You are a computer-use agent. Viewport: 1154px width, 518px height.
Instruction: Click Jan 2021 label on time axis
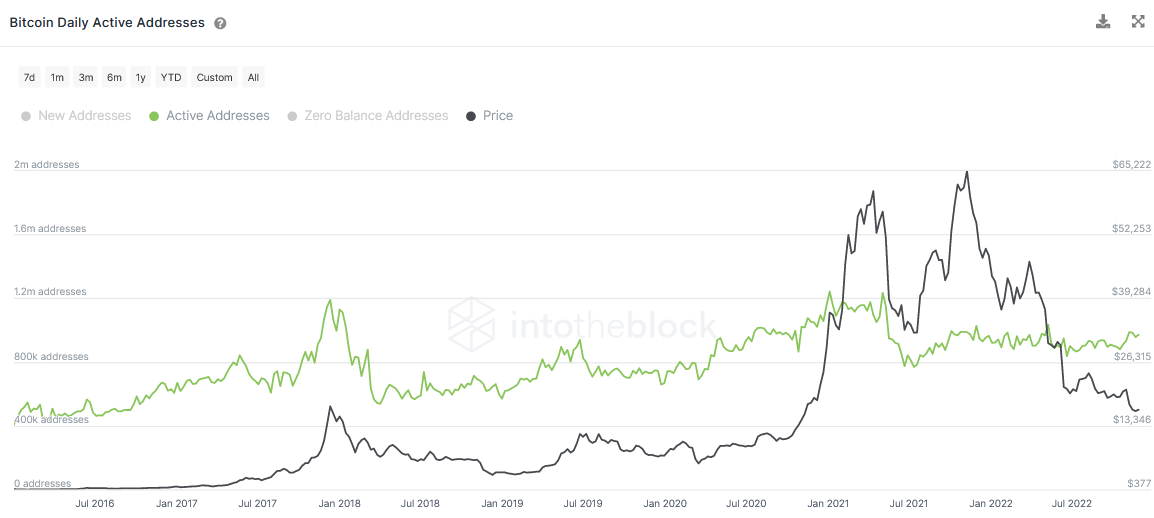(829, 504)
